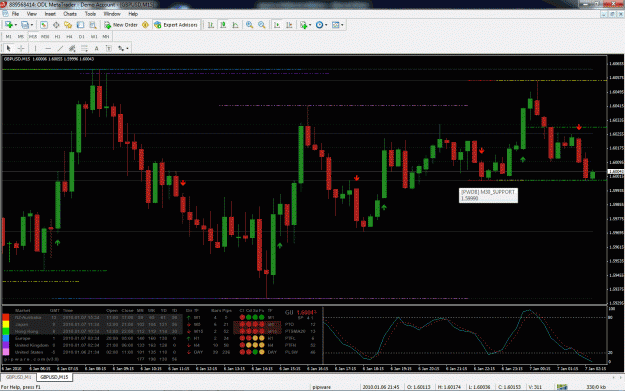The image size is (625, 391).
Task: Select the Arrows drawing tool
Action: pos(121,48)
